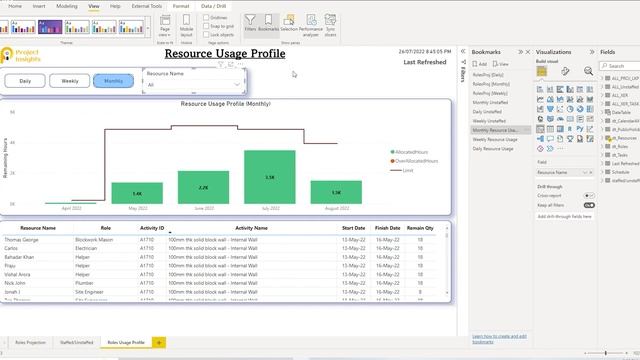Open Resource Name field well chevron
640x360 pixels.
point(584,172)
